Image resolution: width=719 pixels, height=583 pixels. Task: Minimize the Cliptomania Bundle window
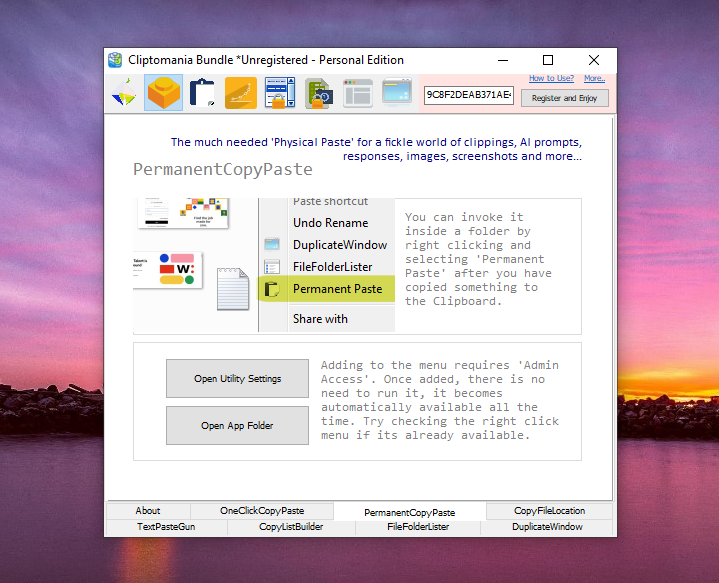[x=503, y=60]
